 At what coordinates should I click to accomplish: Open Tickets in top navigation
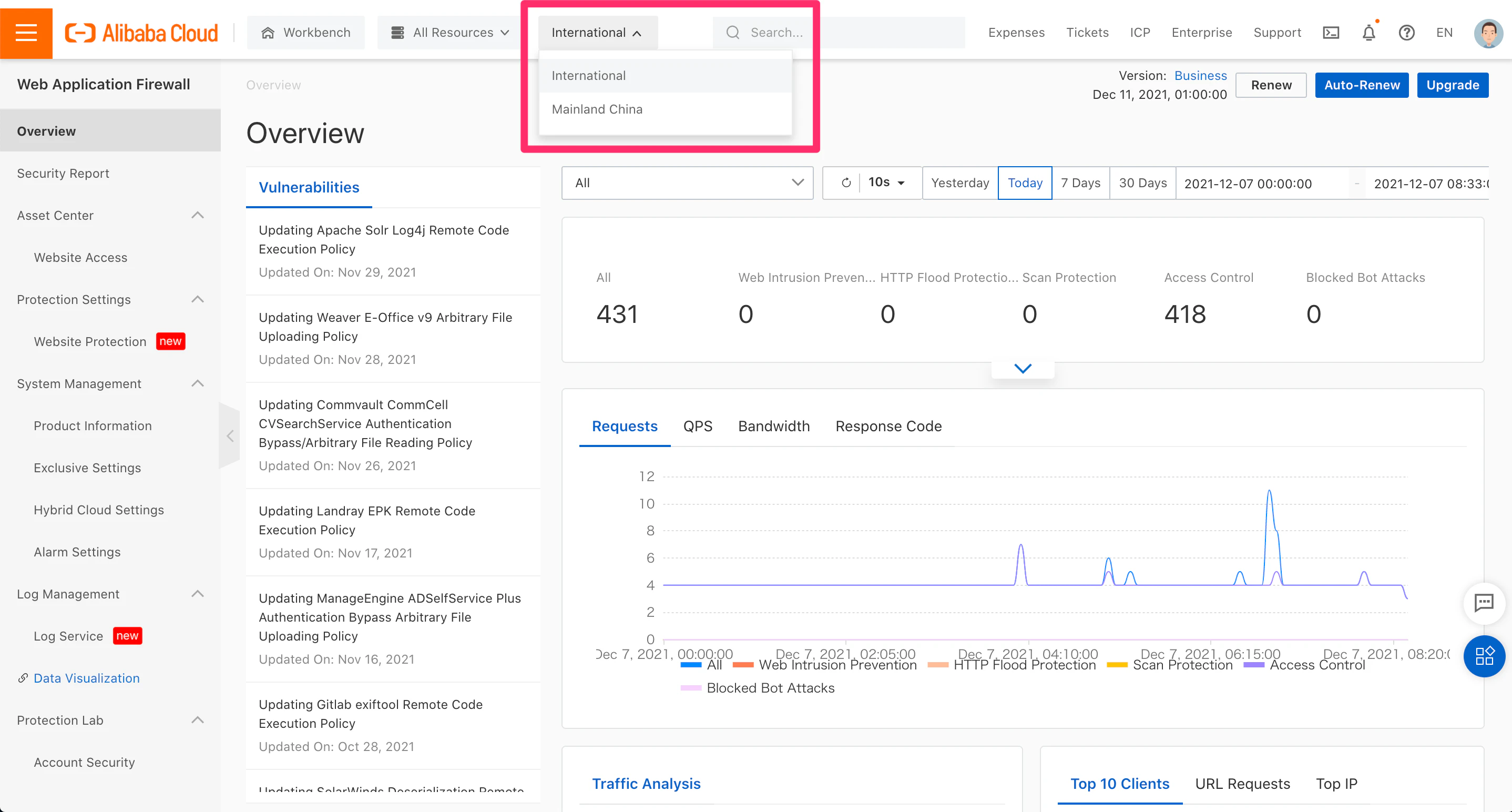(x=1087, y=33)
